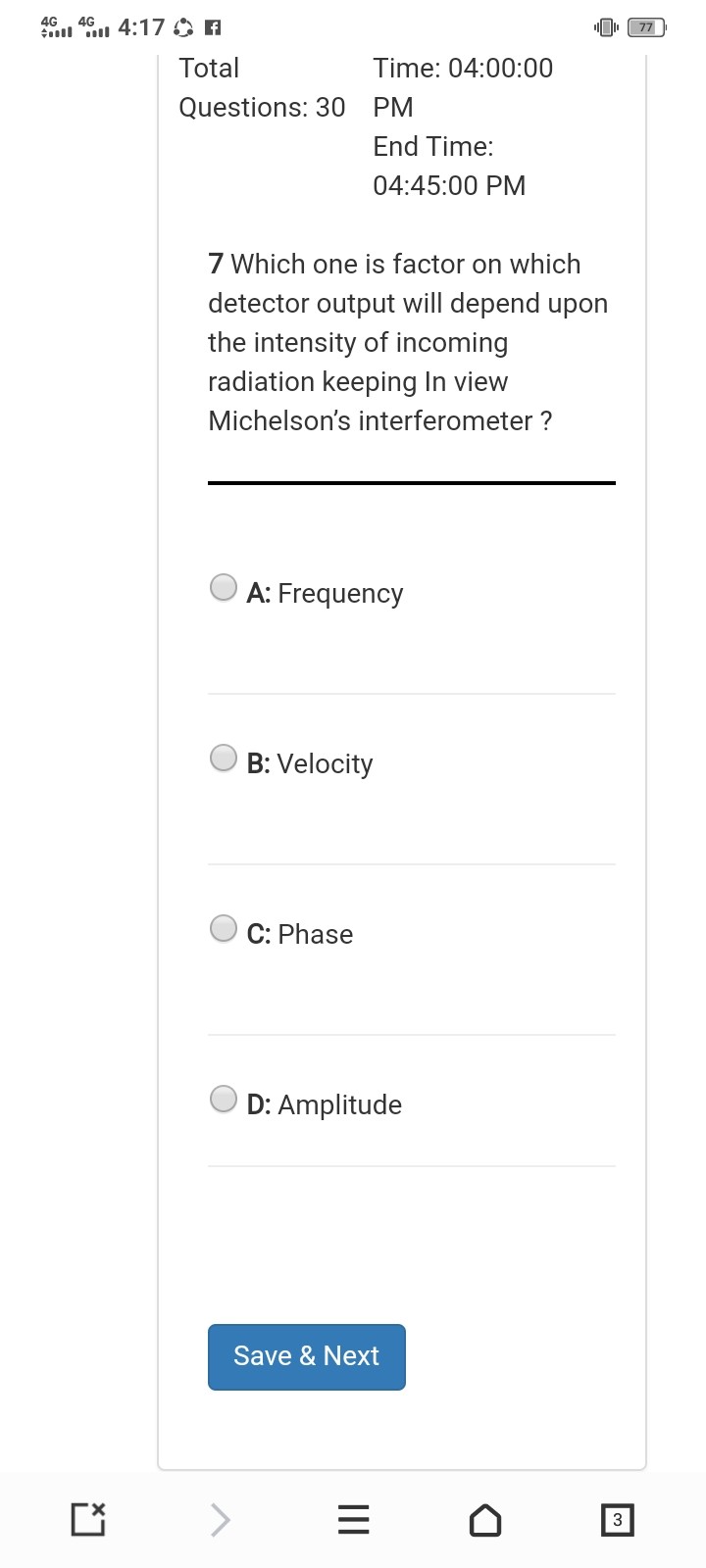
Task: Tap the Facebook notification status icon
Action: click(x=212, y=27)
